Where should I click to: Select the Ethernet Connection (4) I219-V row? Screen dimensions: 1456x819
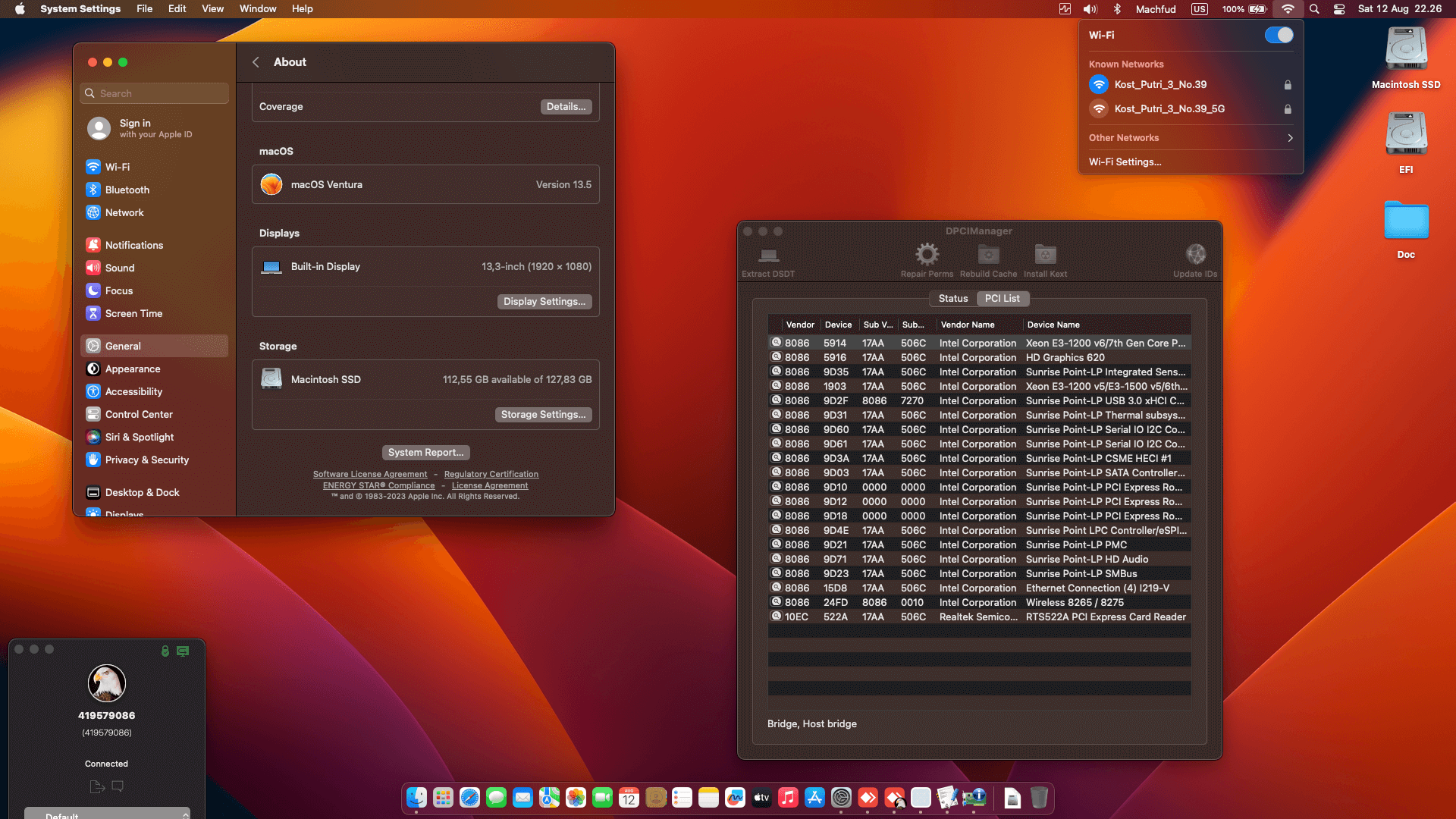pos(979,588)
